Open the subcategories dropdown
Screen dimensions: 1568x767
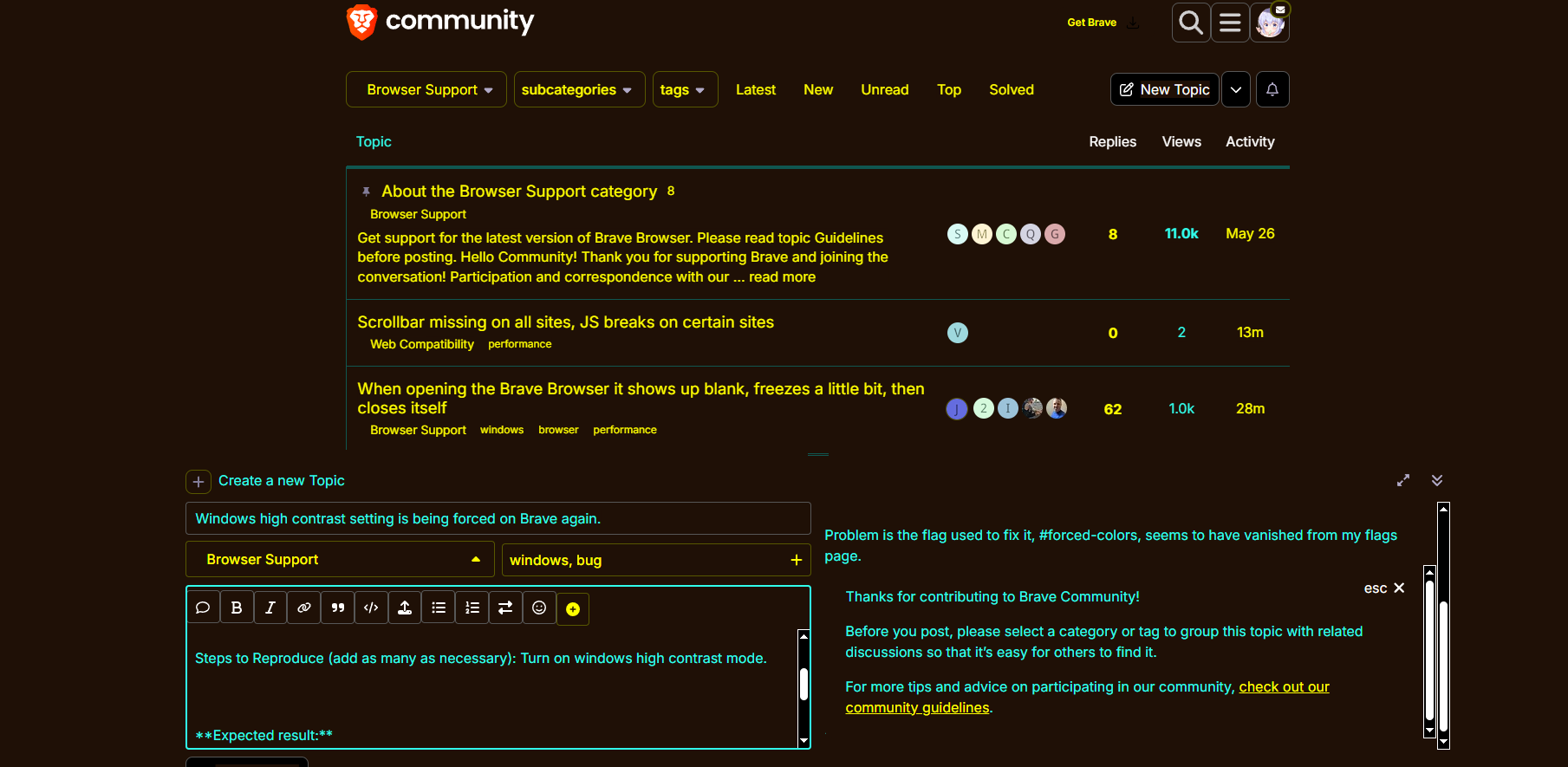point(580,89)
